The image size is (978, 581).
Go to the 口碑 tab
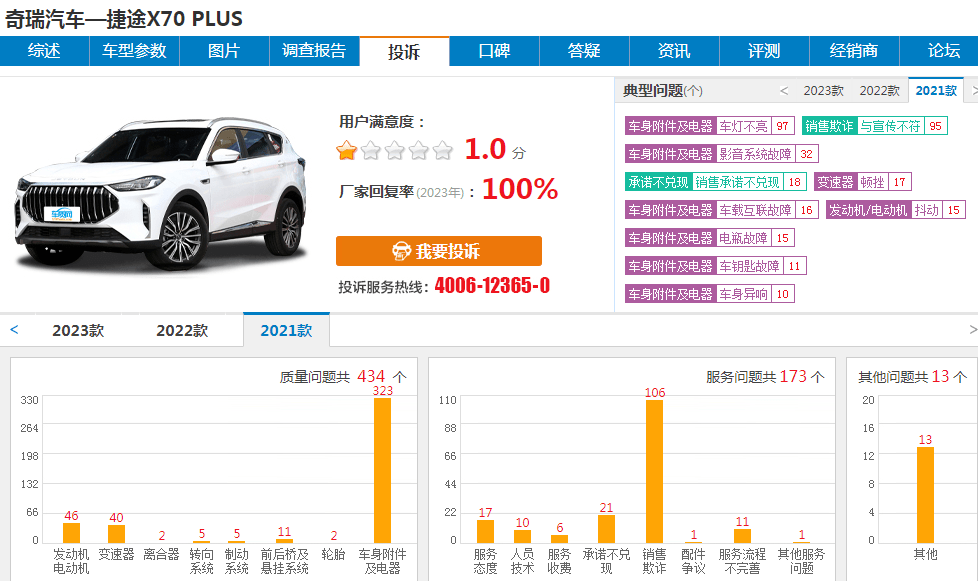pyautogui.click(x=494, y=51)
